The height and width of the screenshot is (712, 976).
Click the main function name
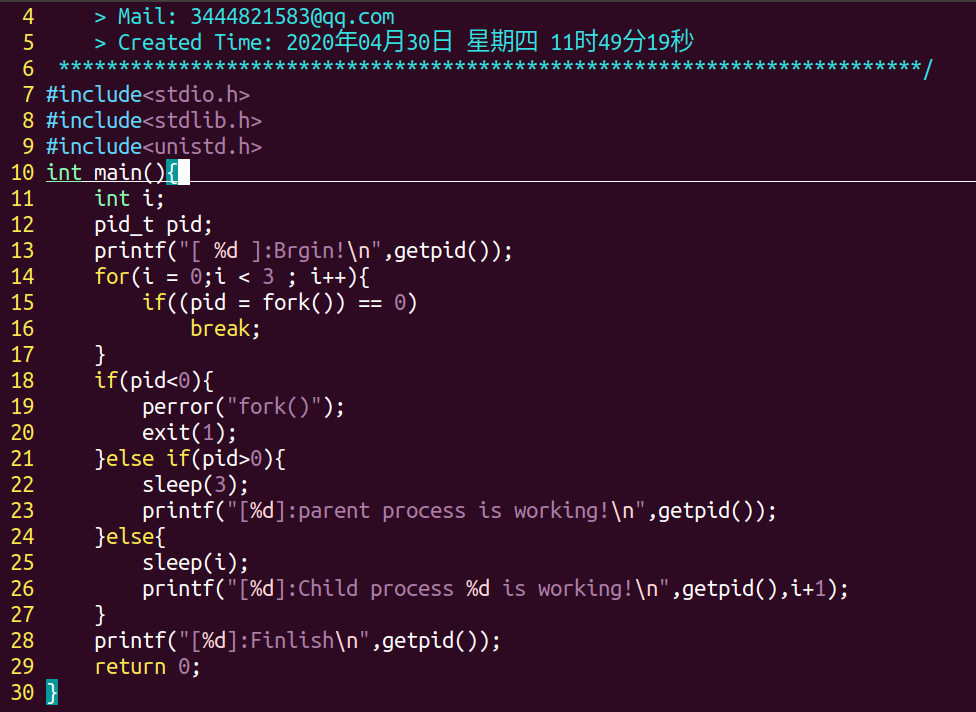[x=118, y=173]
